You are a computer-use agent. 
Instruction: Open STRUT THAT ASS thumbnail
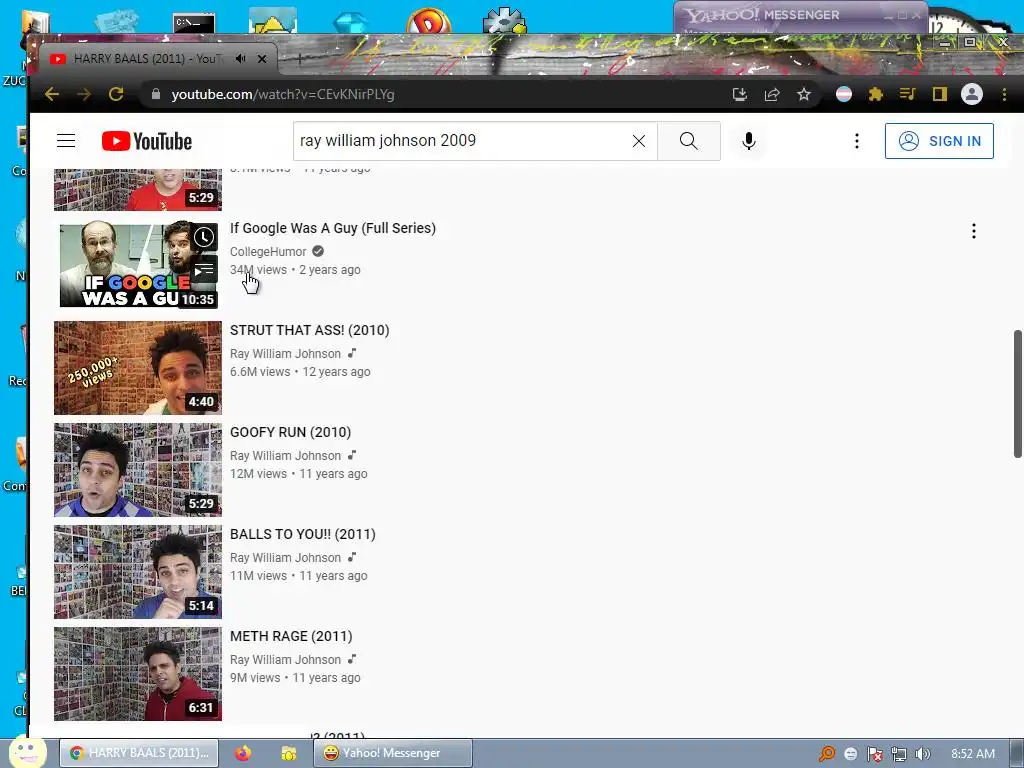138,368
